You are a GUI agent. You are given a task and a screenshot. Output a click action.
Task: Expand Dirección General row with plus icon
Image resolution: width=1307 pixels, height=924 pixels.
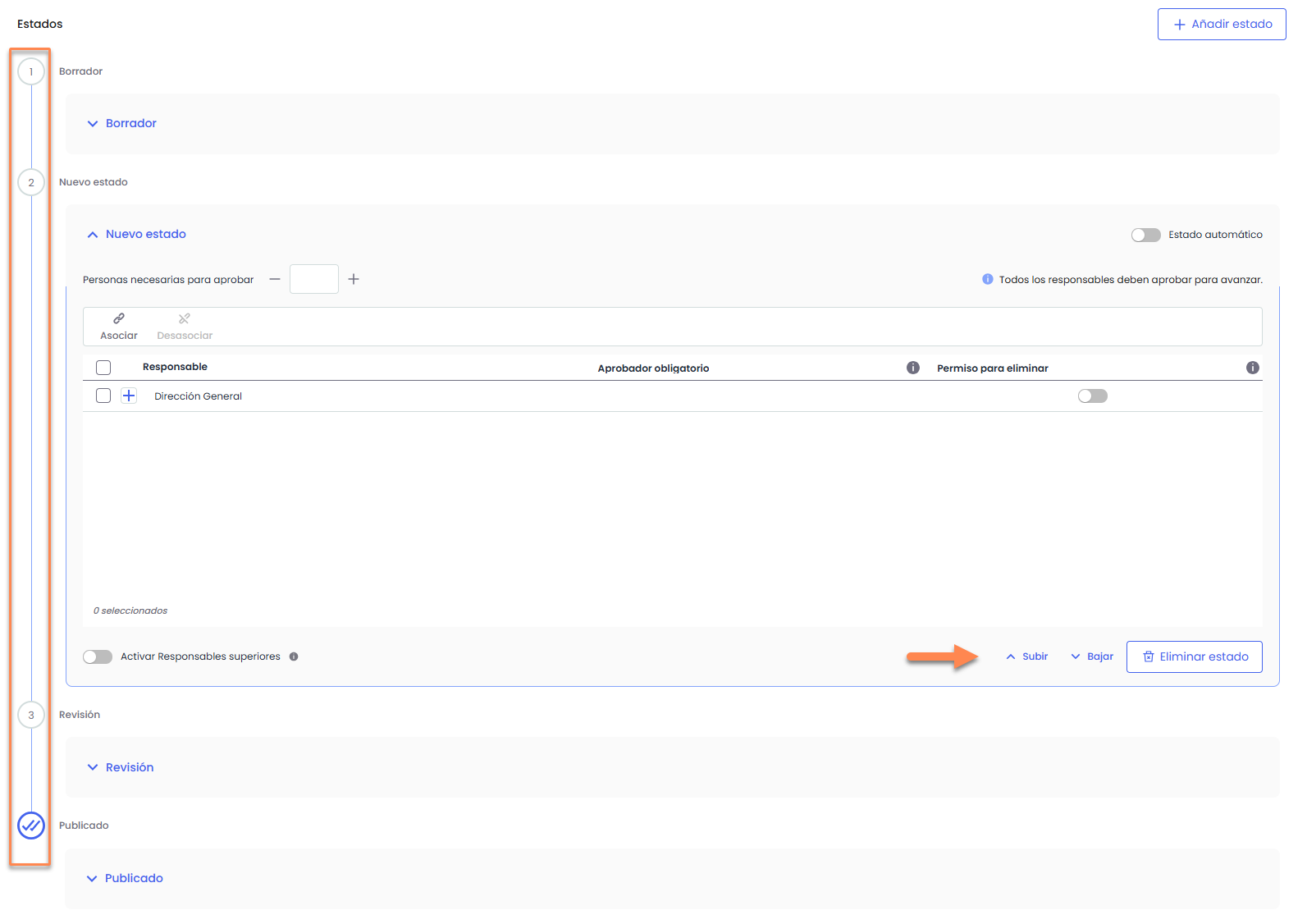129,396
